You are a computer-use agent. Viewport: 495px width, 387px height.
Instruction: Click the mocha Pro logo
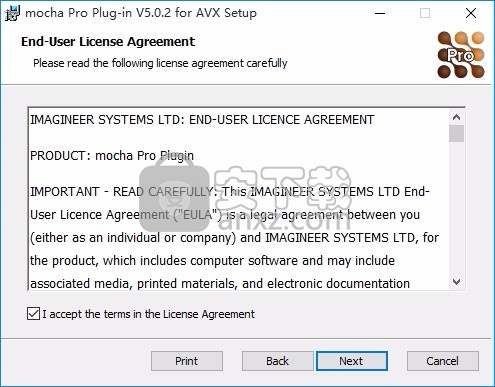(x=461, y=55)
